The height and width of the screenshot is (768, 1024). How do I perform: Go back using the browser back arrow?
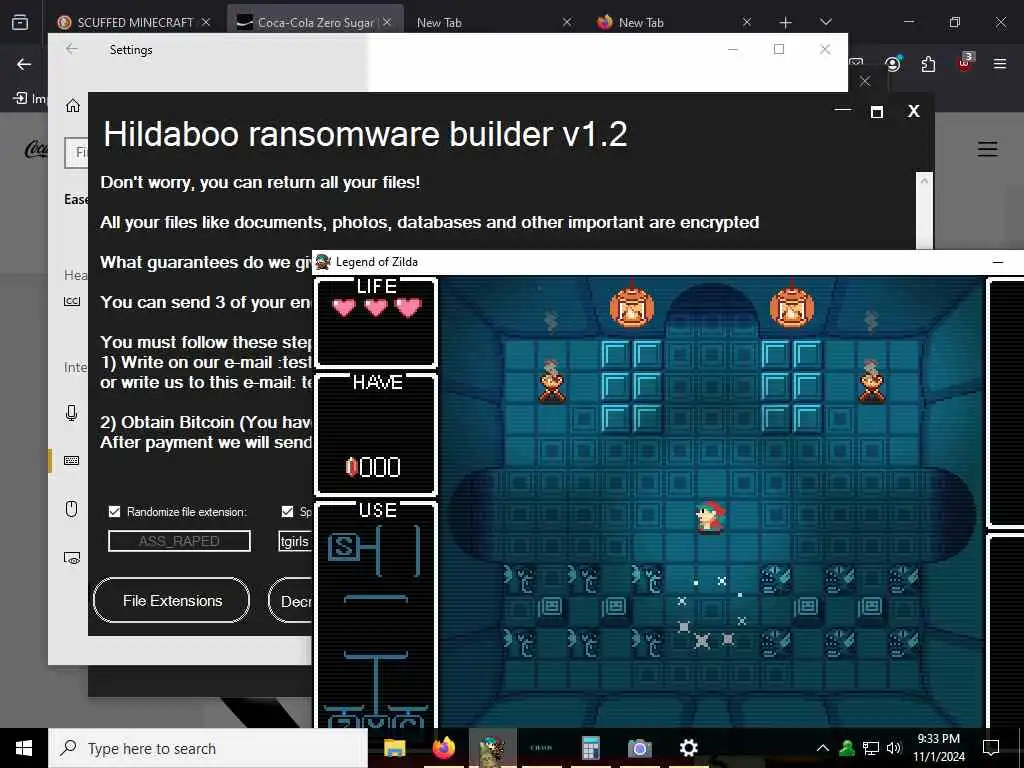pyautogui.click(x=24, y=64)
